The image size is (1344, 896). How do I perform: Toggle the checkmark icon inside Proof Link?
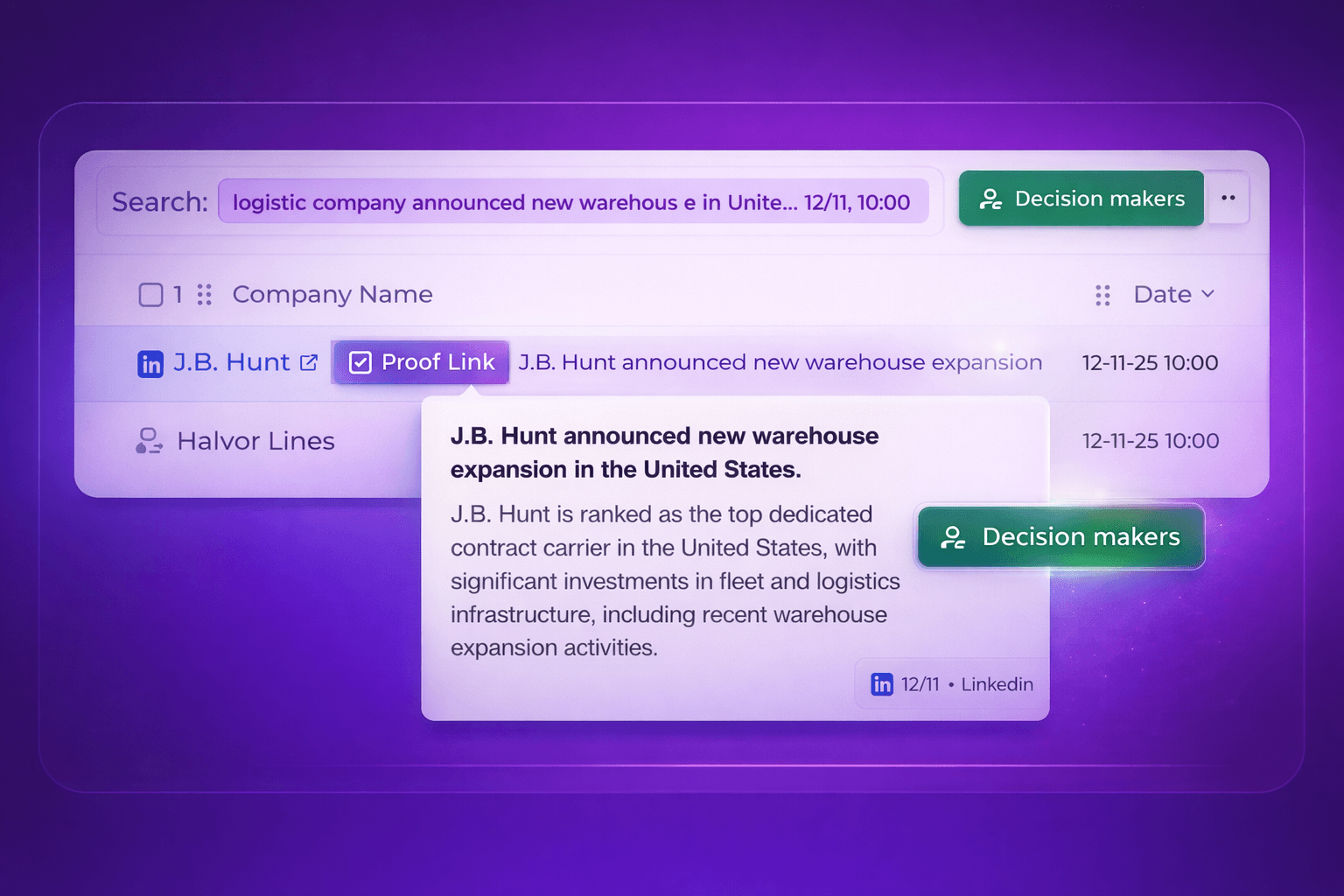click(360, 362)
